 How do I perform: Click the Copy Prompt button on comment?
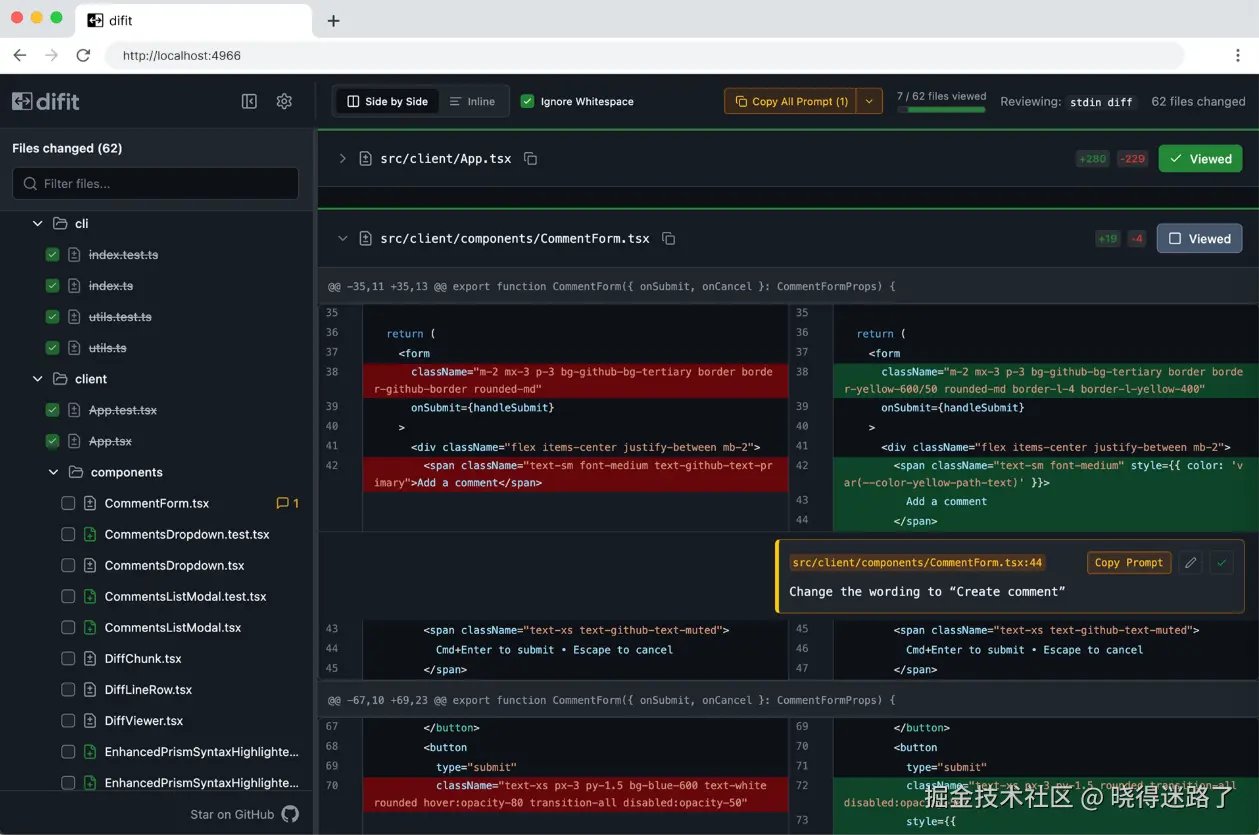1128,563
